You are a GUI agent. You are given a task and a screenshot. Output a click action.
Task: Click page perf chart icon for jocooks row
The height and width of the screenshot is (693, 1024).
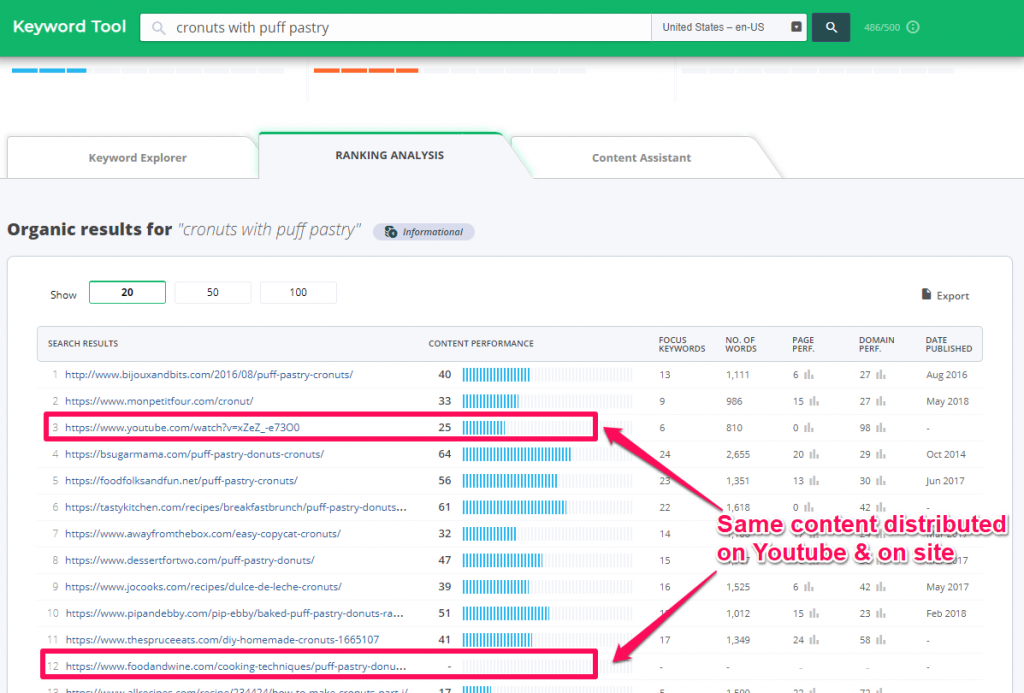809,587
